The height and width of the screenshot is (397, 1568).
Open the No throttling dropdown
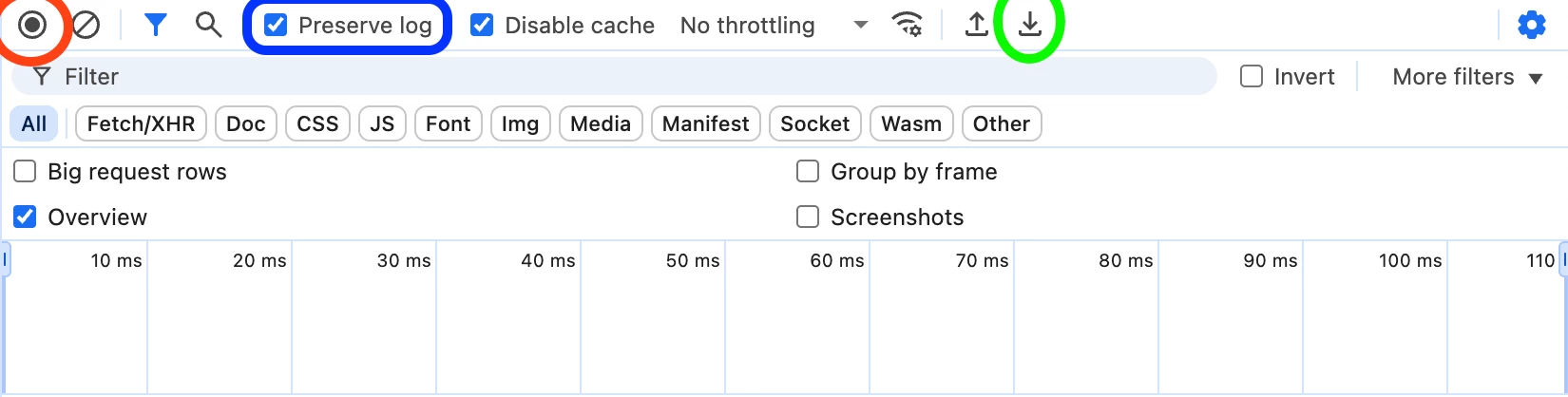(x=774, y=25)
